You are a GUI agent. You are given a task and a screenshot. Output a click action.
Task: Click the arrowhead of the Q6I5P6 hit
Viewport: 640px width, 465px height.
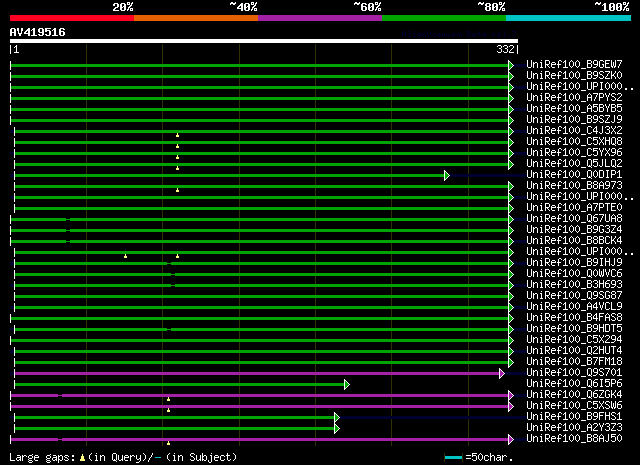347,384
